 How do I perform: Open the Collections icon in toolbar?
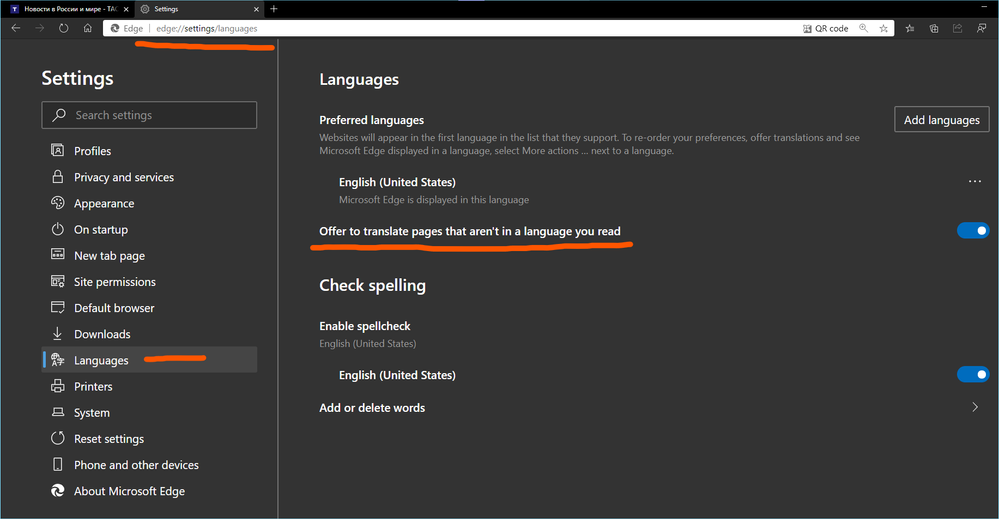[x=934, y=28]
